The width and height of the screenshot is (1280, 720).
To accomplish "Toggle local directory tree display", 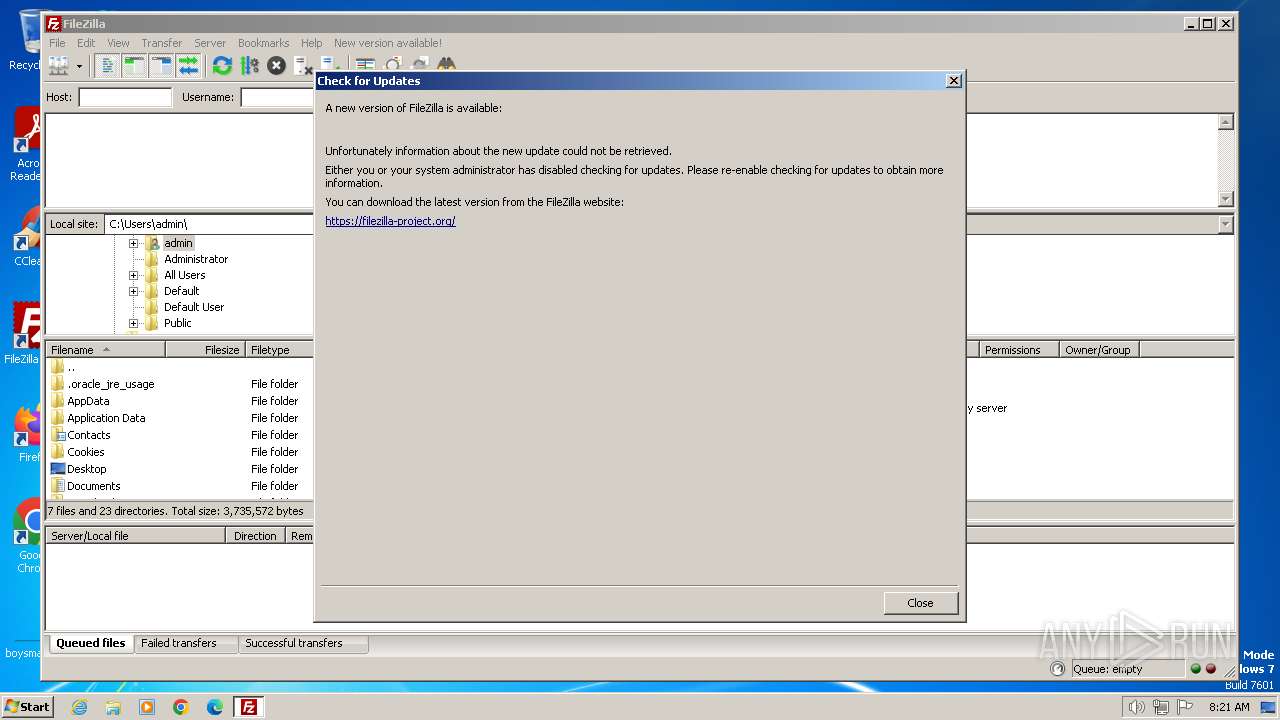I will (x=134, y=66).
